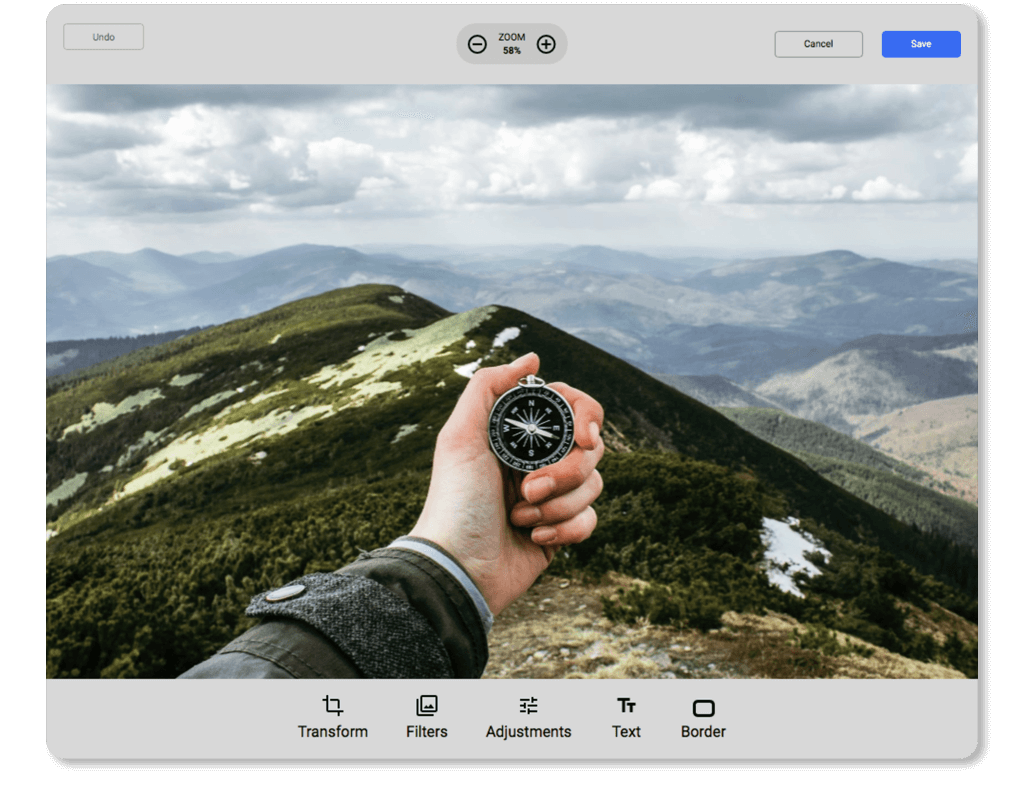Select the Transform crop icon
The image size is (1024, 805).
coord(333,706)
